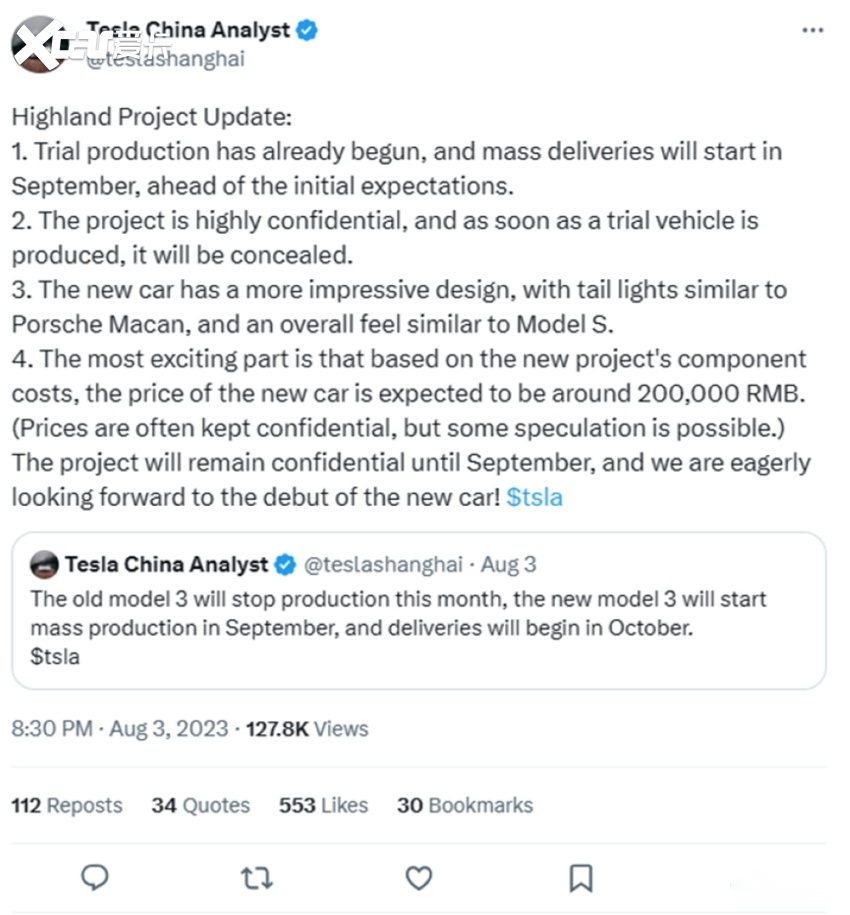The image size is (850, 915).
Task: Click the repost icon at the bottom
Action: (256, 877)
